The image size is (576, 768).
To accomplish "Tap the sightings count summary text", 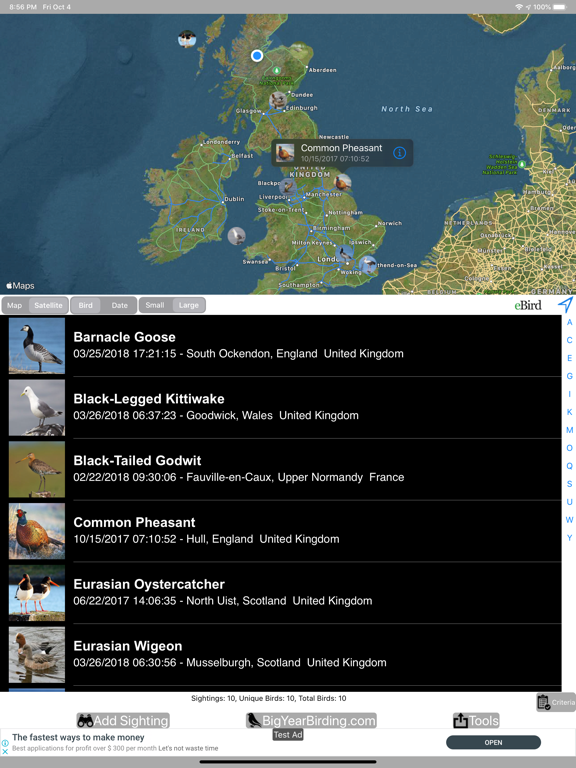I will tap(268, 698).
